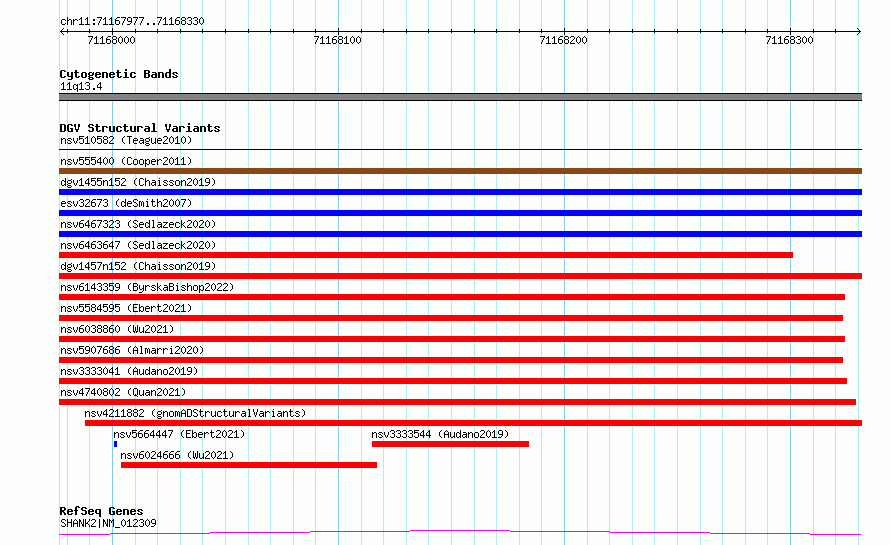
Task: Select the magenta SHANK2 gene track line
Action: 460,533
